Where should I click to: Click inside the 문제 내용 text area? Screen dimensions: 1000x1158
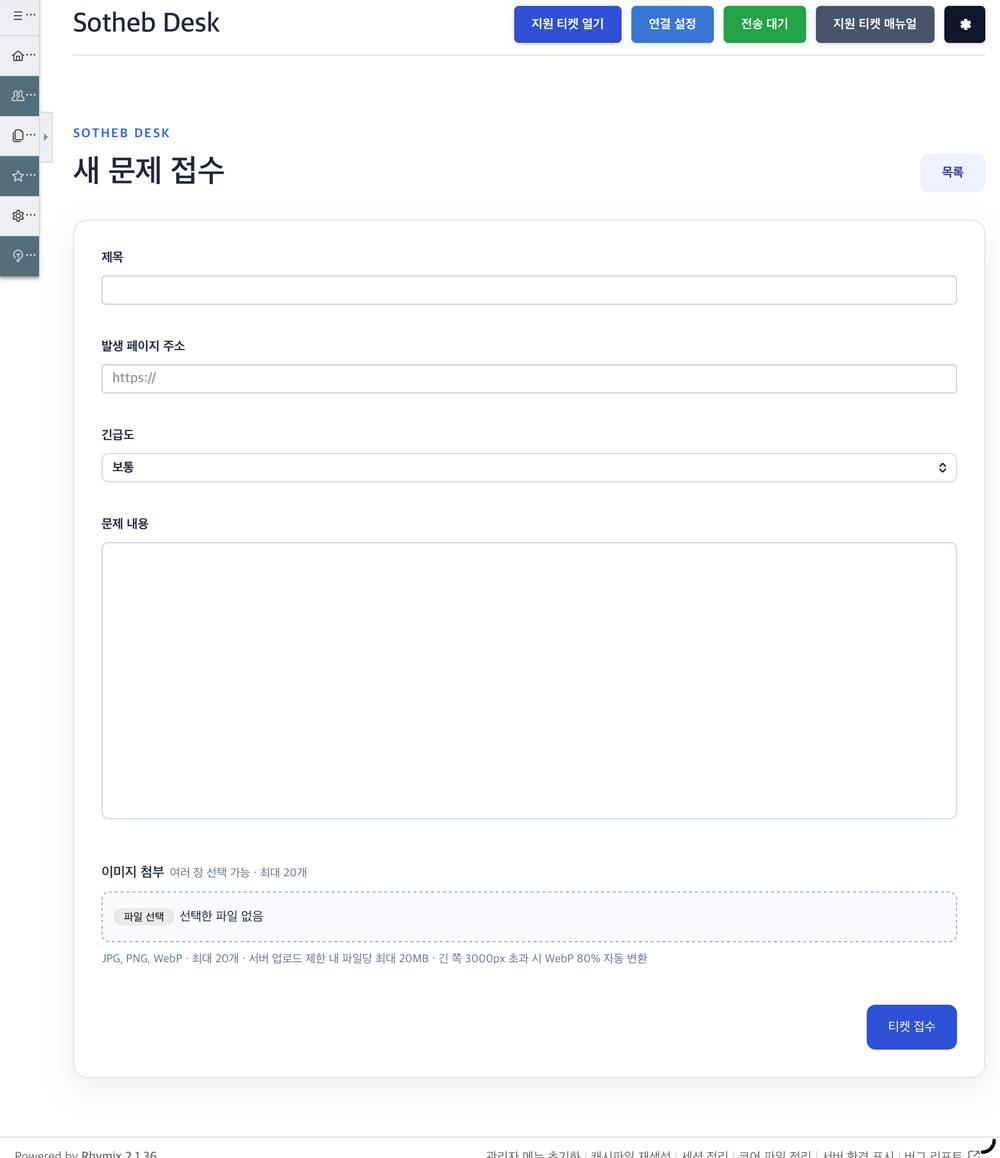(x=529, y=680)
